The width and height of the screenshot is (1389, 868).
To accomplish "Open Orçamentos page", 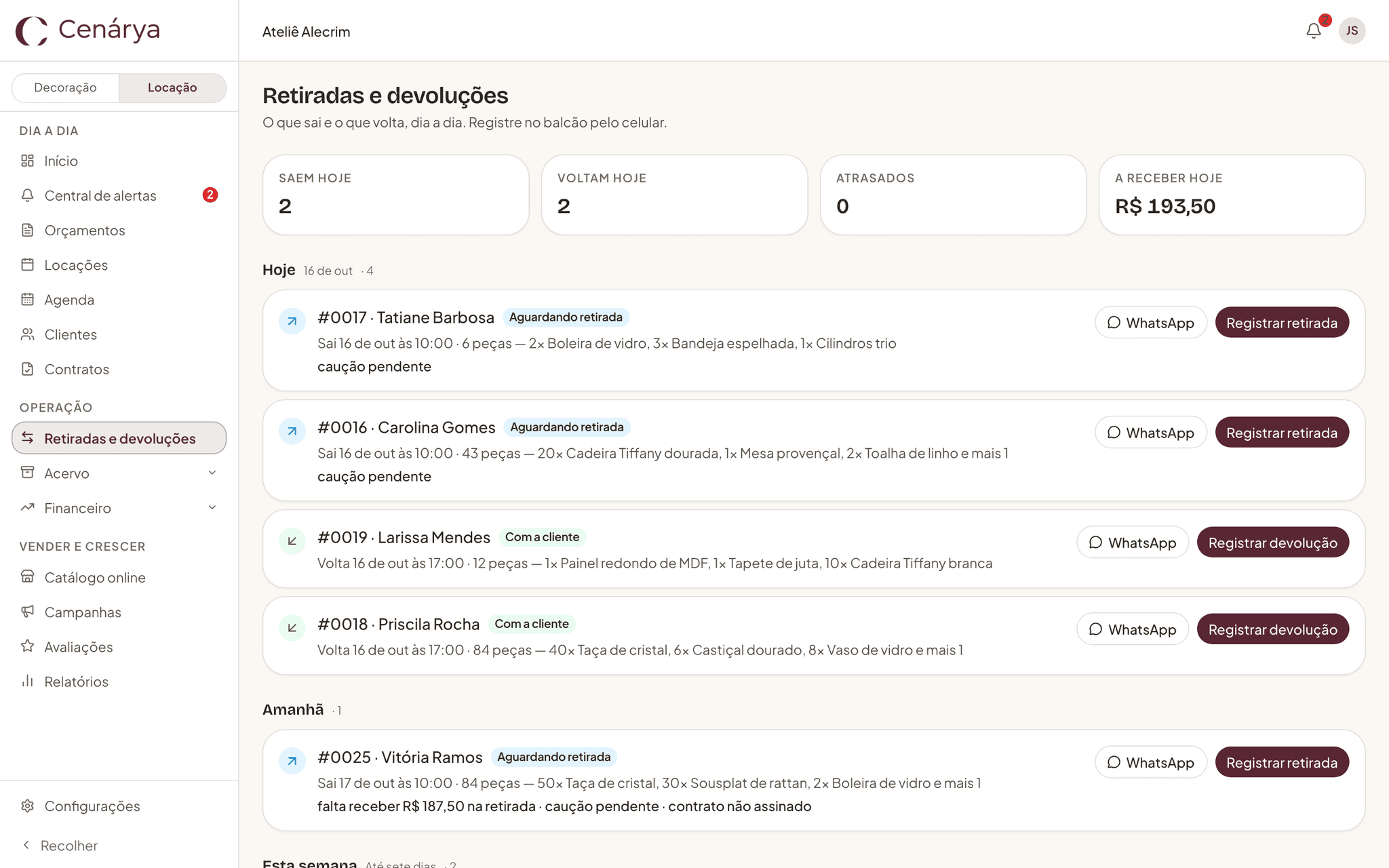I will (119, 231).
